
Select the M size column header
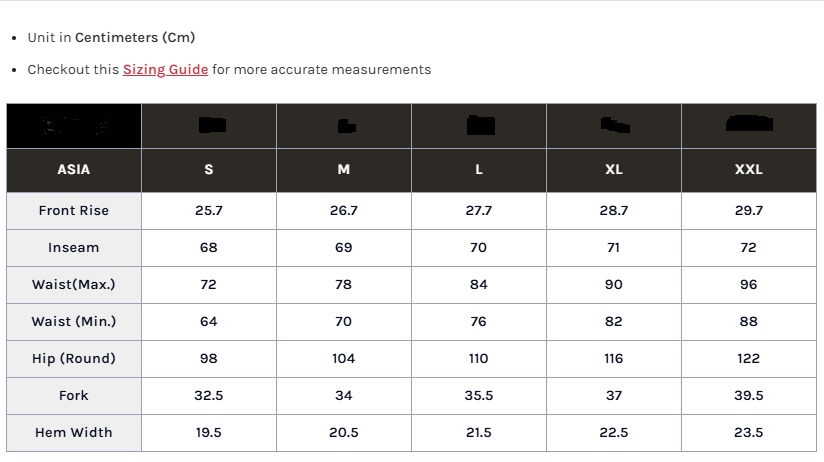tap(344, 170)
